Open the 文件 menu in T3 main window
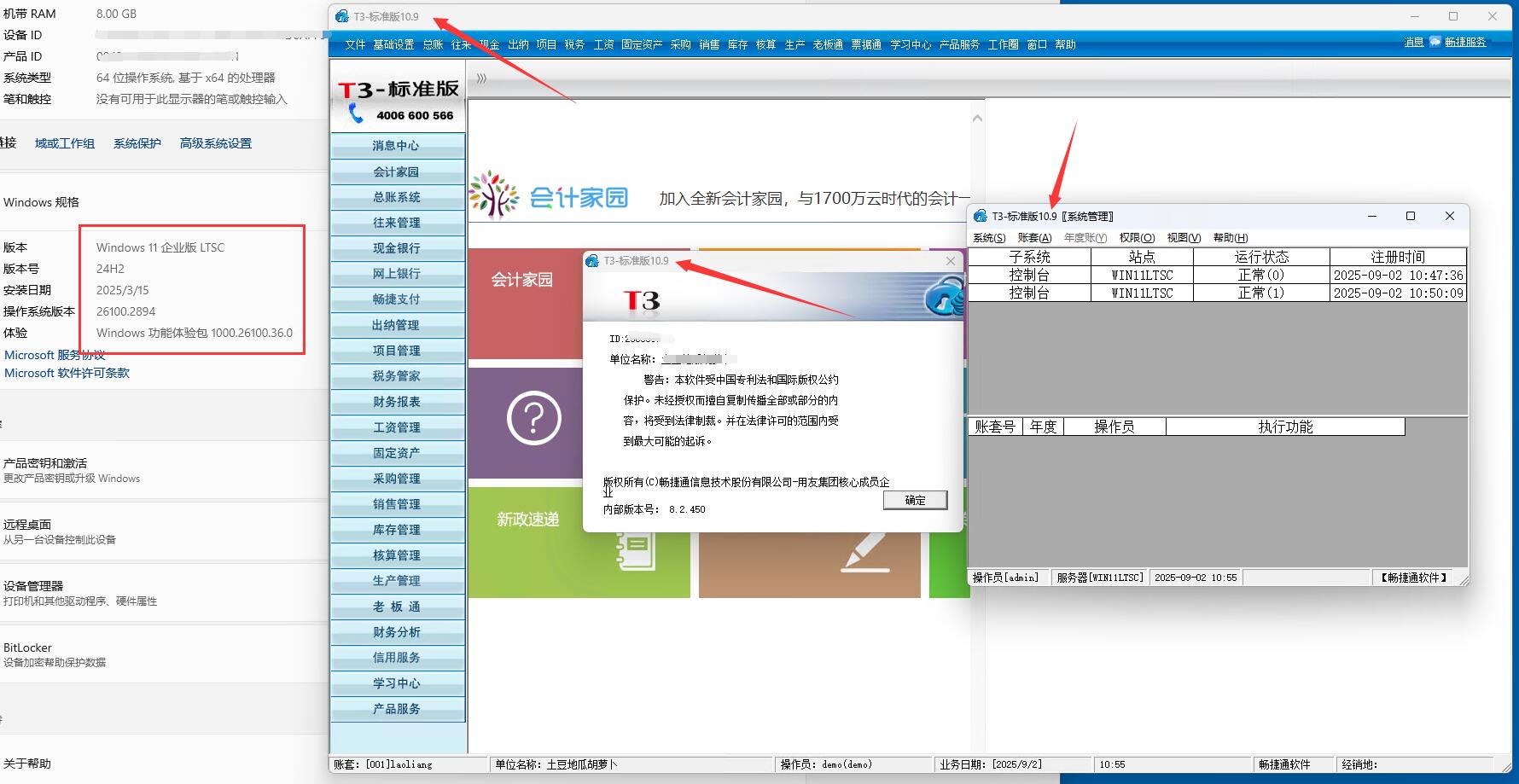This screenshot has width=1519, height=784. click(355, 44)
